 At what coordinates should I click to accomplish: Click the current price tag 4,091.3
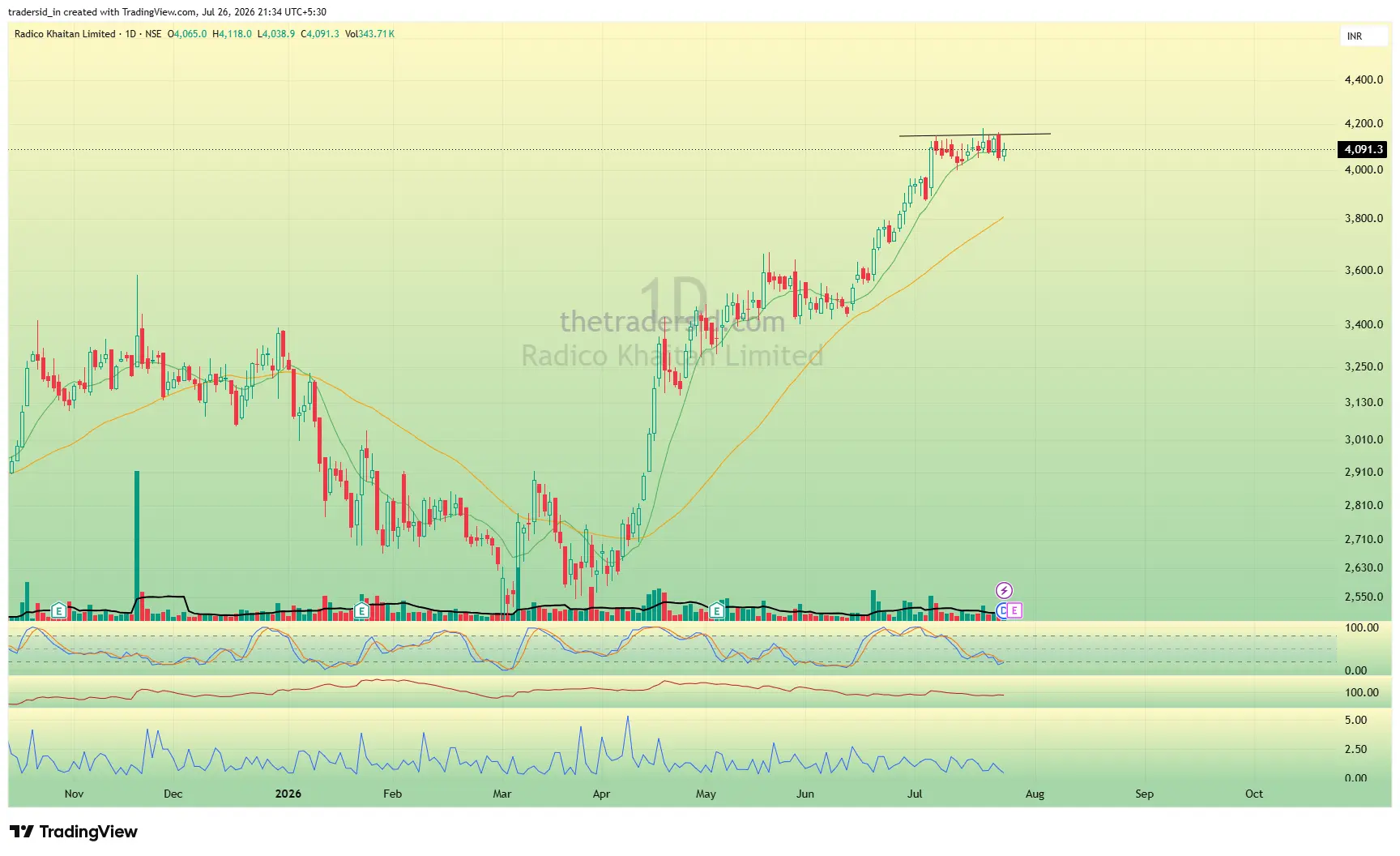1364,149
